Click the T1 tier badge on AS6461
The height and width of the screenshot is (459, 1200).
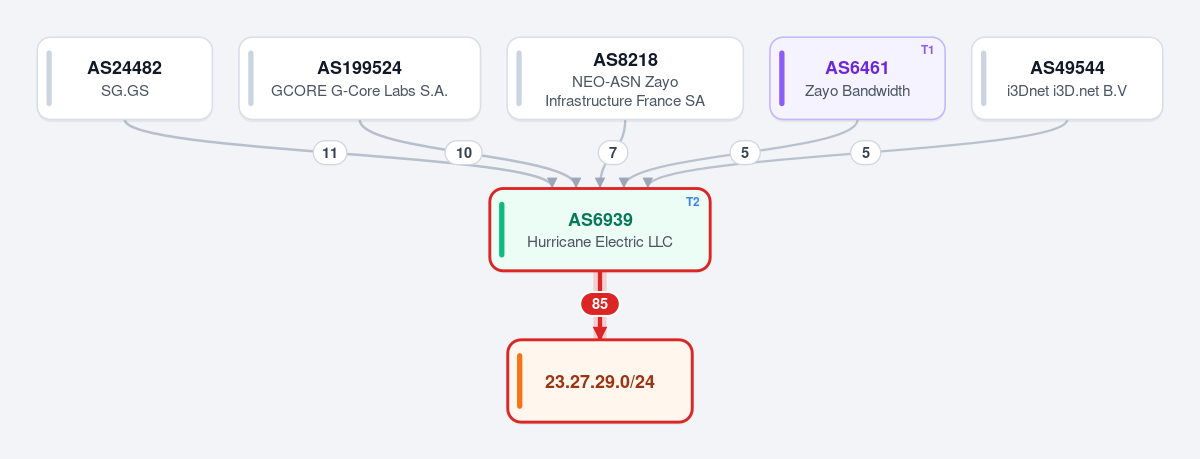coord(927,50)
